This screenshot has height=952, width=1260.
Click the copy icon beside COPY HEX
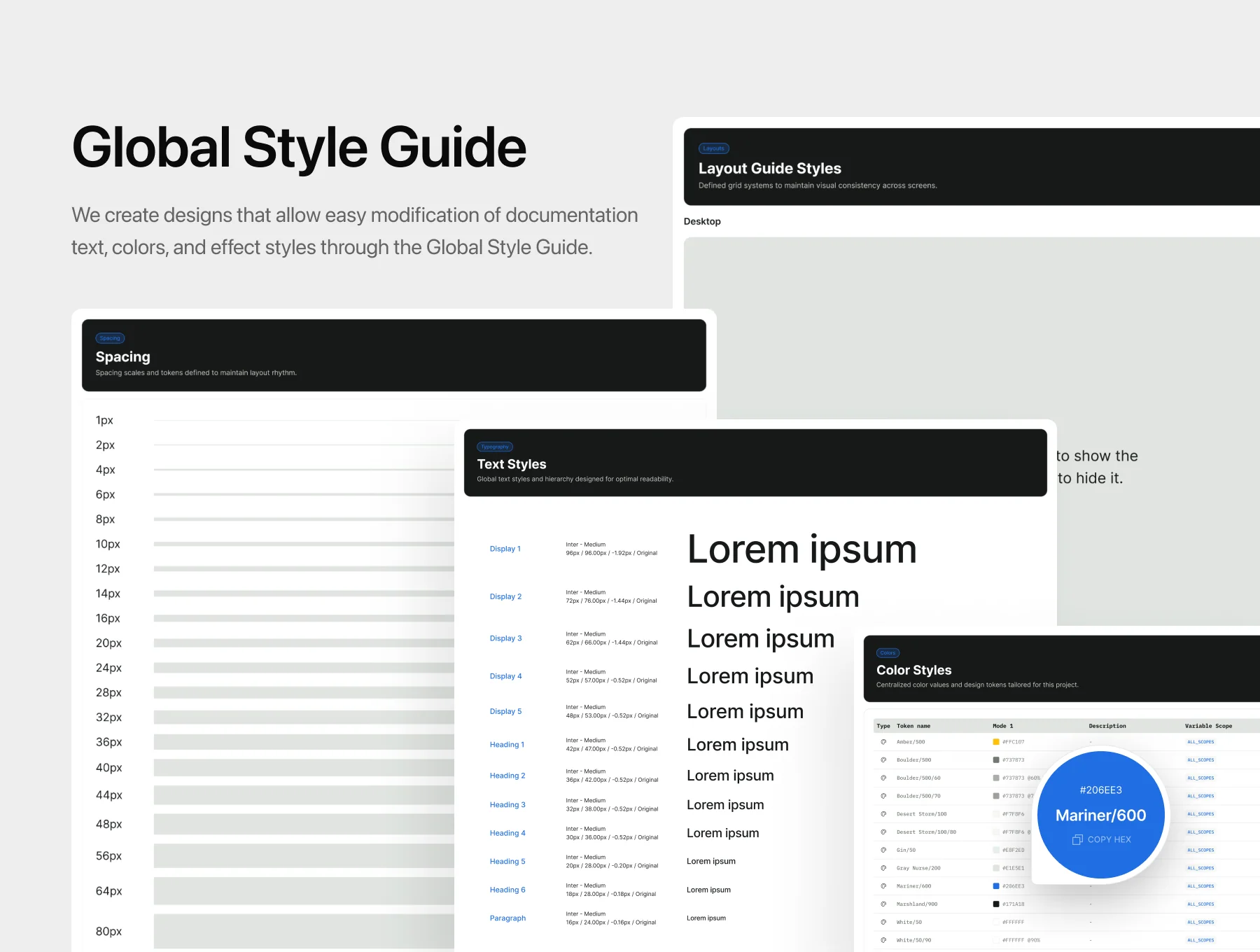[1077, 839]
